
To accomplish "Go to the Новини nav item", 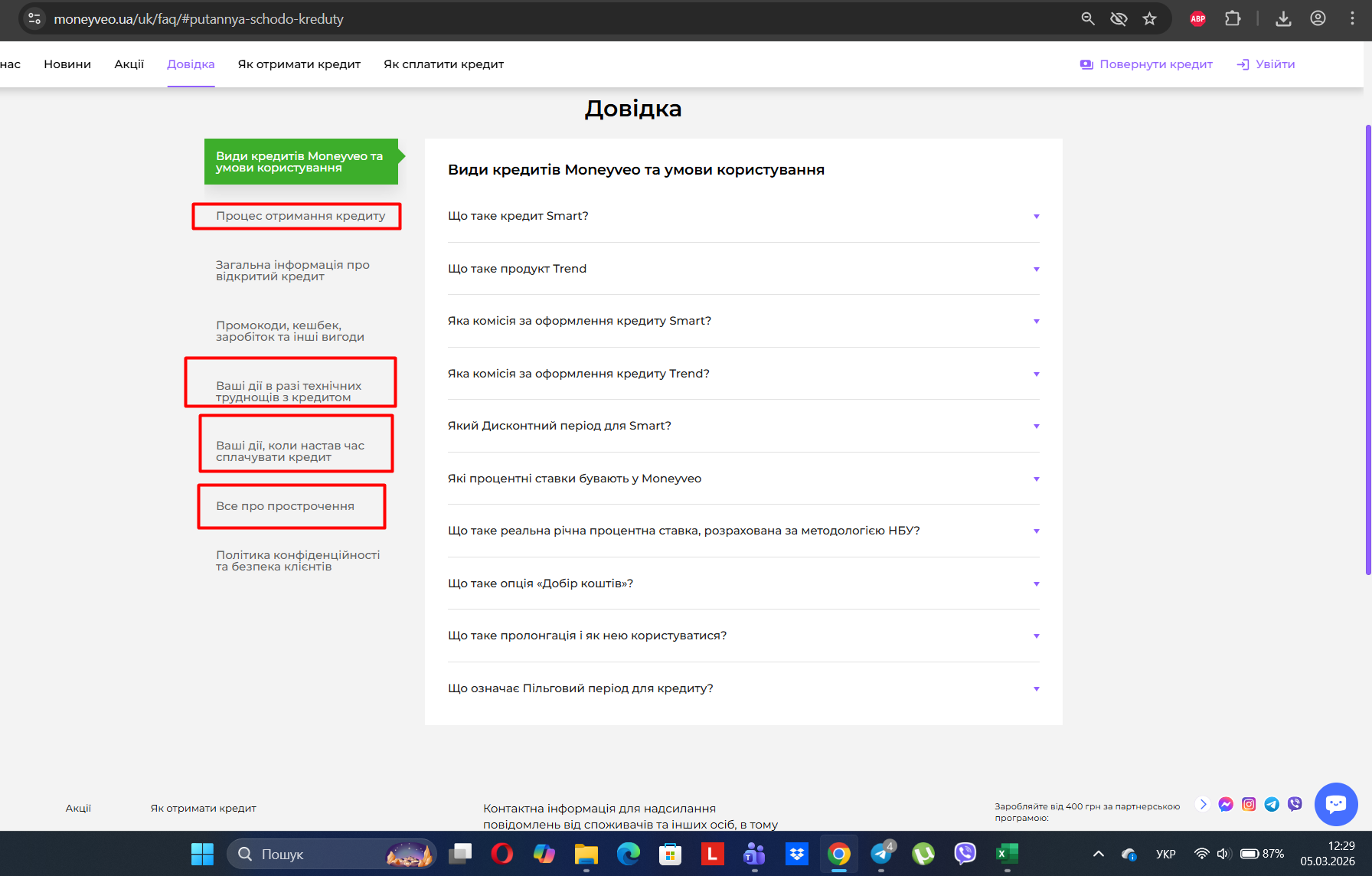I will pos(67,64).
